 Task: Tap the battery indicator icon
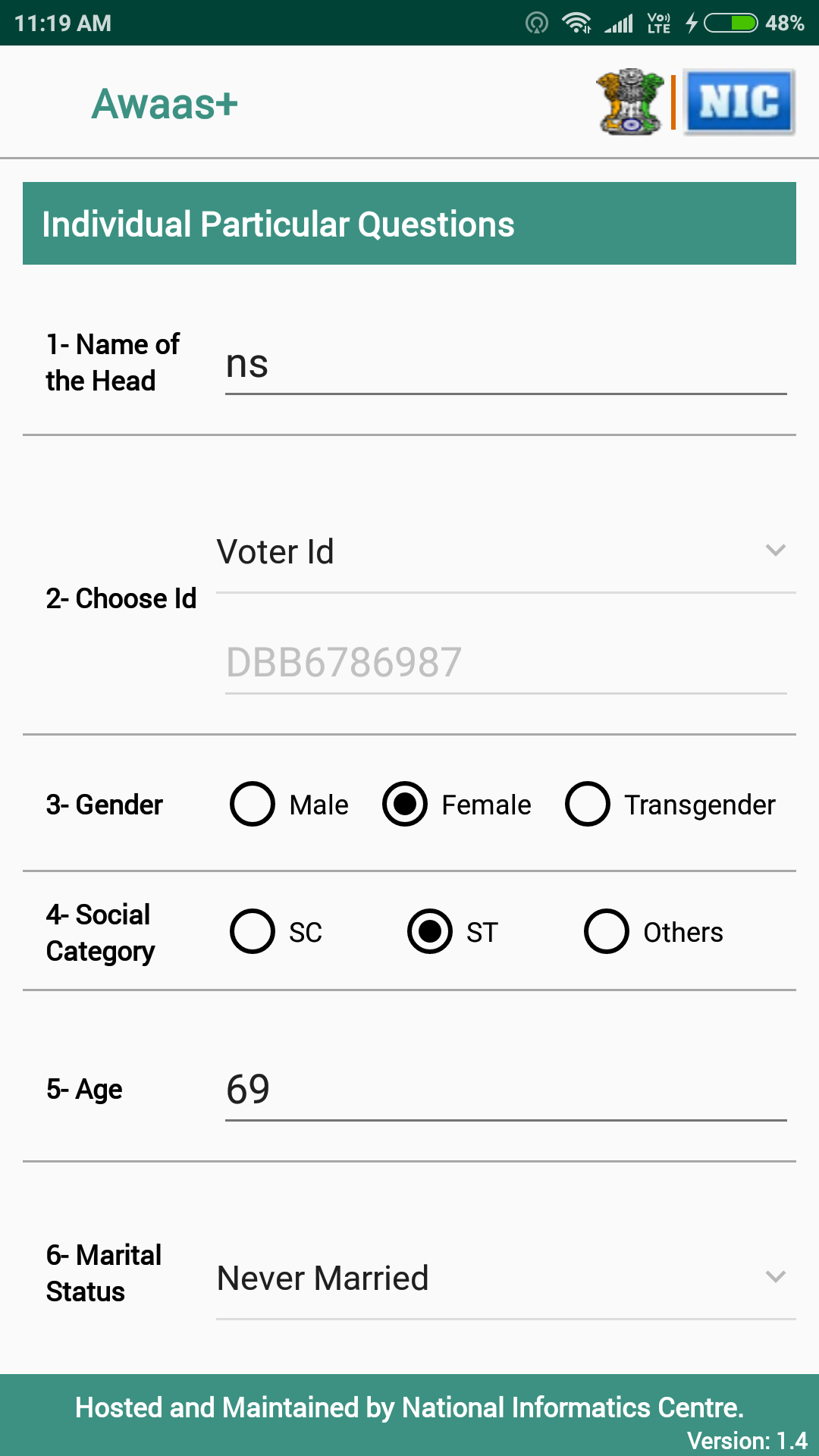[730, 23]
